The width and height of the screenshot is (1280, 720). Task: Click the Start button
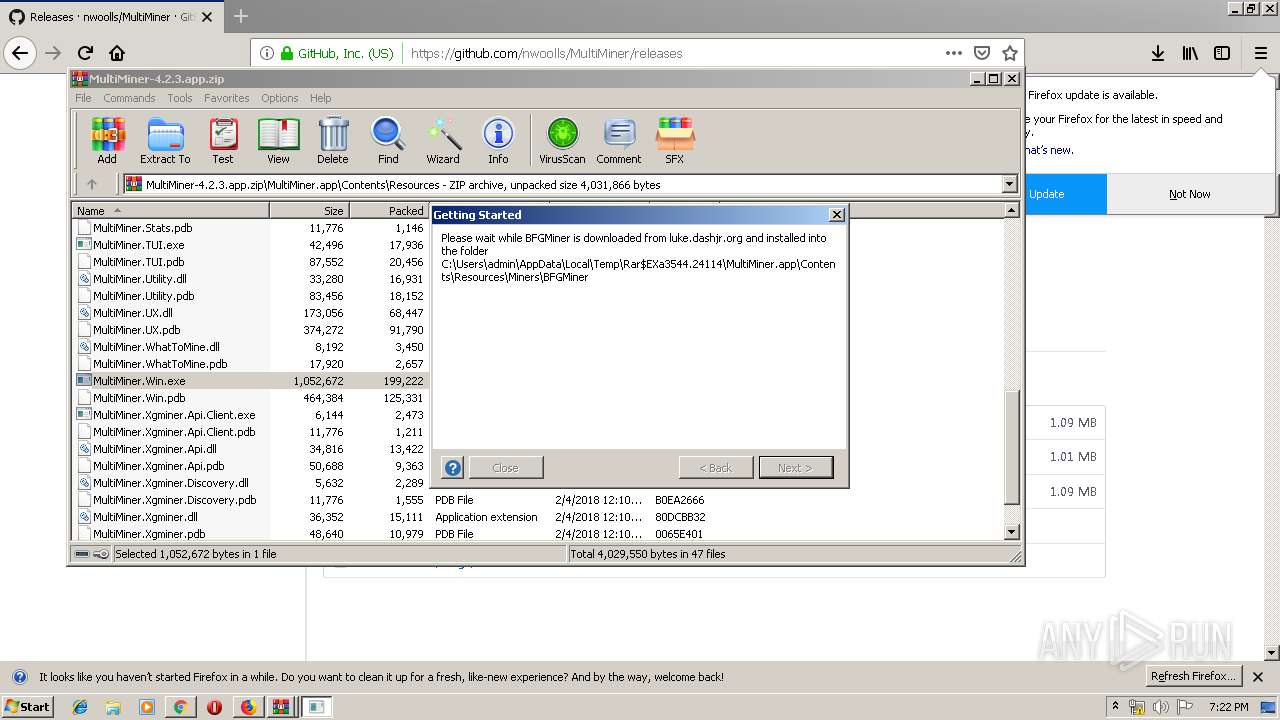(28, 707)
